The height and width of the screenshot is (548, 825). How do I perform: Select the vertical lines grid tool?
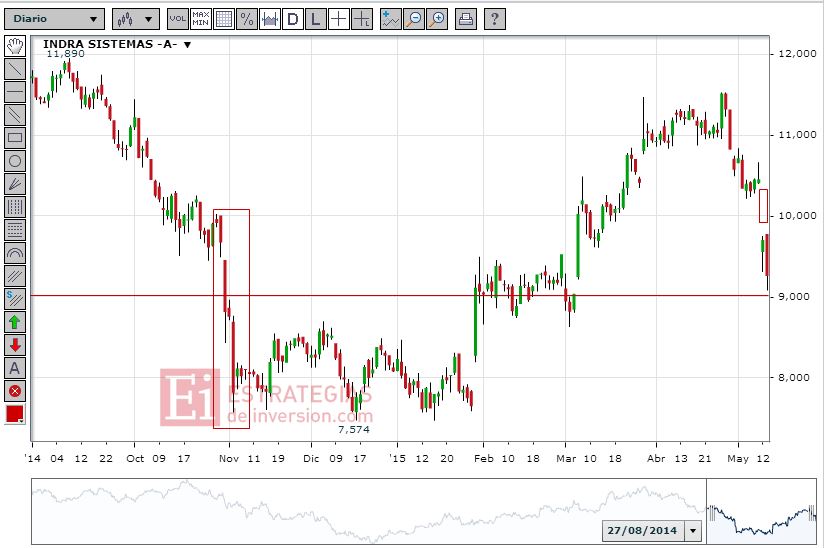pos(15,207)
